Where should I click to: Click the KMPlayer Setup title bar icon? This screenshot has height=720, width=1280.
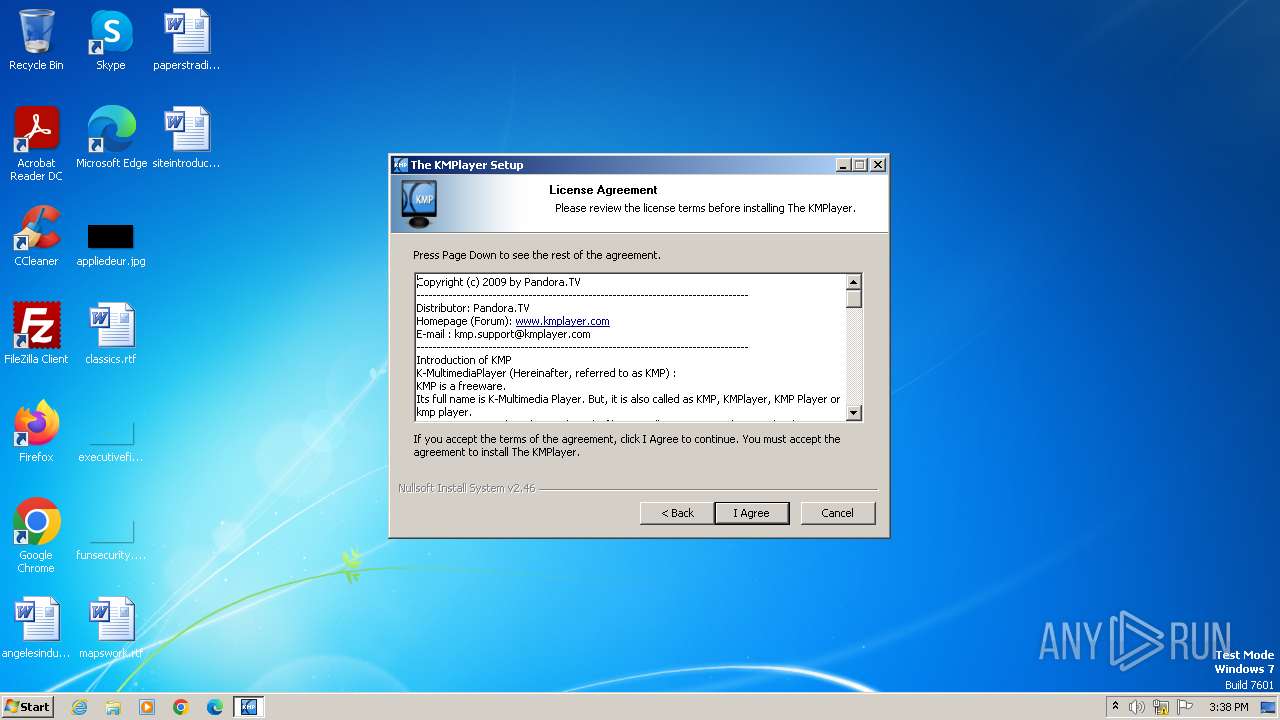400,165
